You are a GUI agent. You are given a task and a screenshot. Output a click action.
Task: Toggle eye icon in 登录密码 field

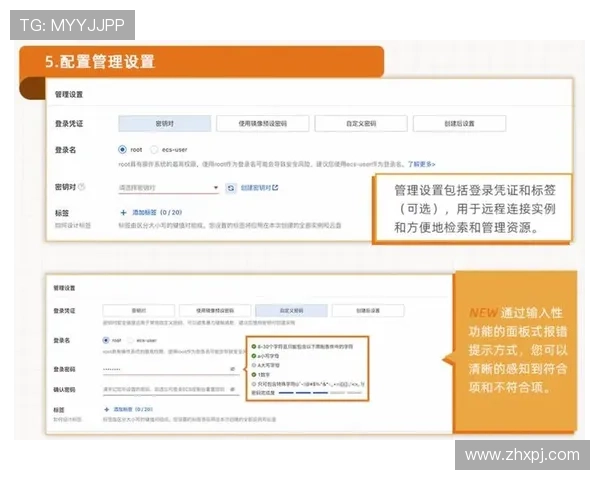[232, 369]
